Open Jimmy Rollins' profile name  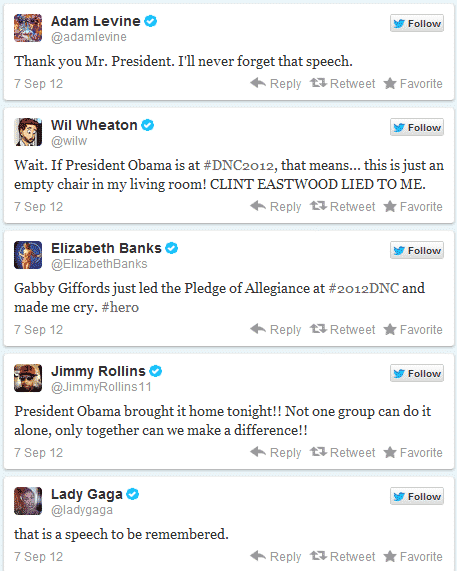click(98, 371)
